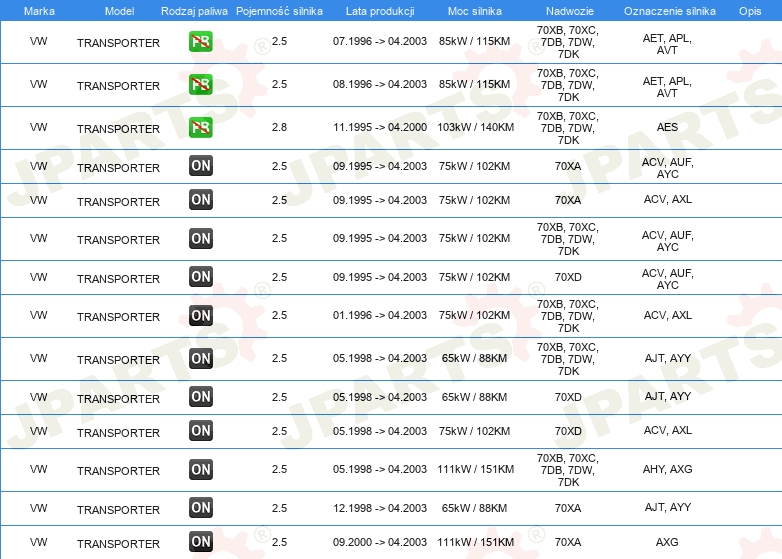
Task: Click 111kW / 151KM in 09.2000 row
Action: coord(475,542)
